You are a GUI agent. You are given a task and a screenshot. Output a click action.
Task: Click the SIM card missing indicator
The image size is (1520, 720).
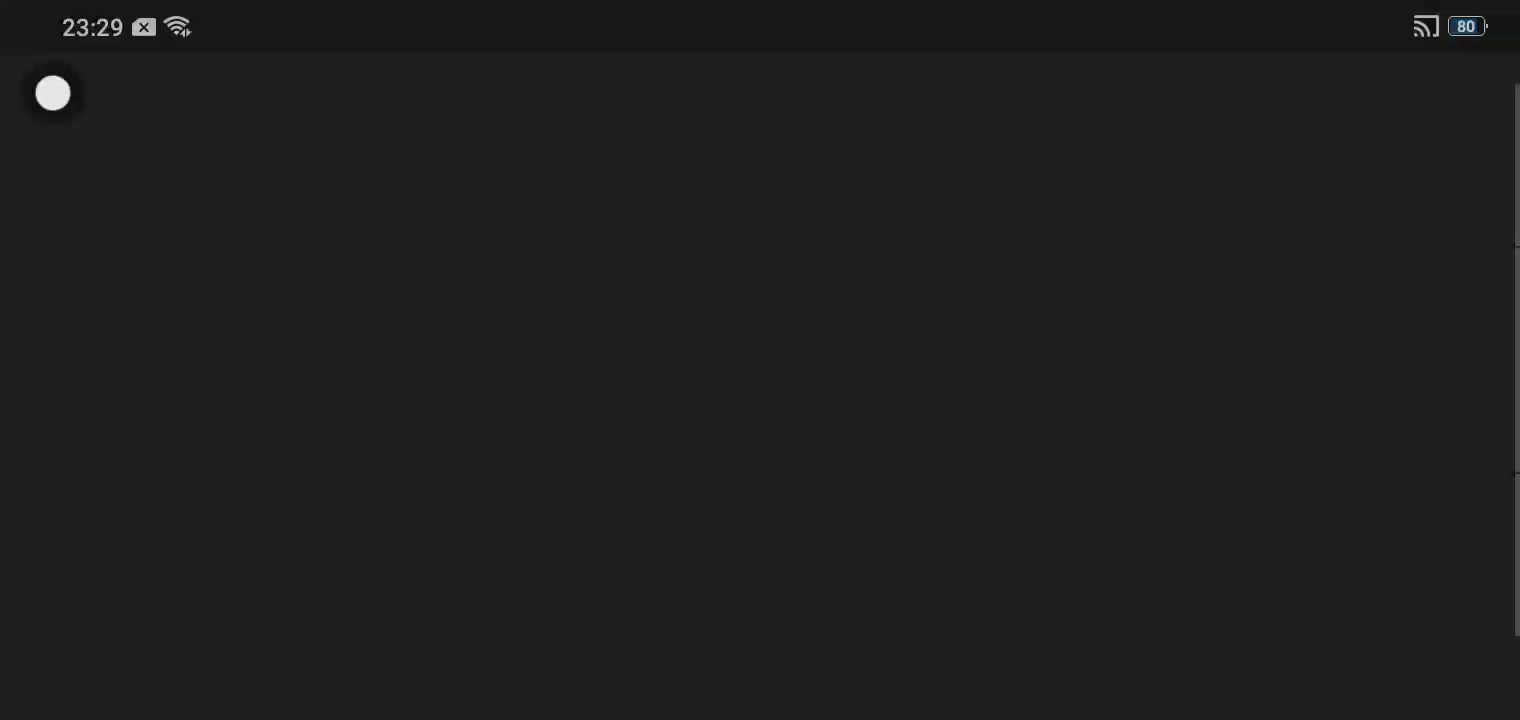[x=144, y=28]
